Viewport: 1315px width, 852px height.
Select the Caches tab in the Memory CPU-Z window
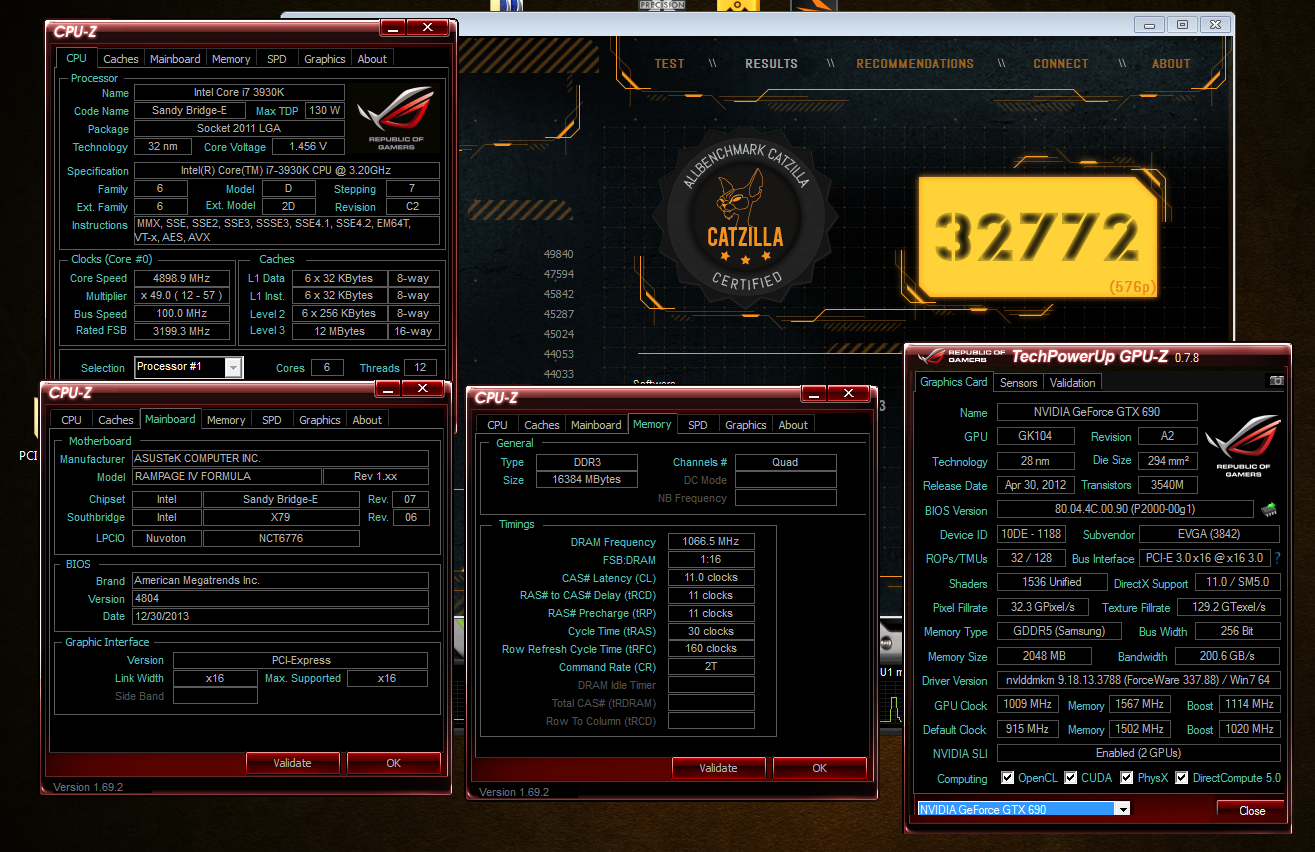[542, 425]
